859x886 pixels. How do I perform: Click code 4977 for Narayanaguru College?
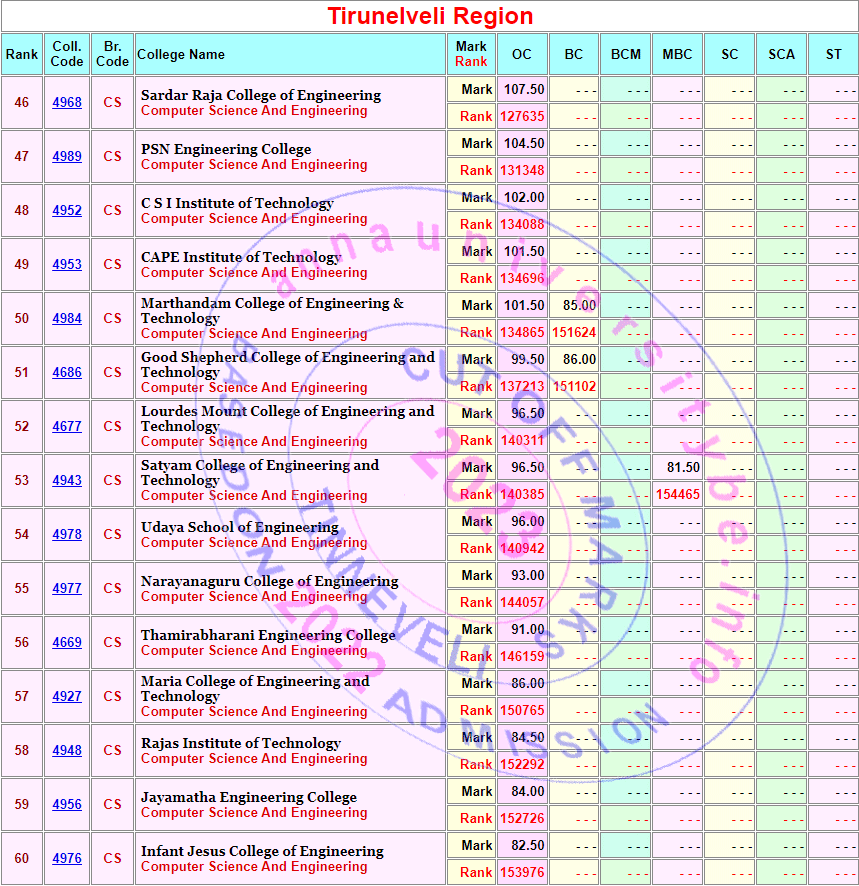point(67,589)
